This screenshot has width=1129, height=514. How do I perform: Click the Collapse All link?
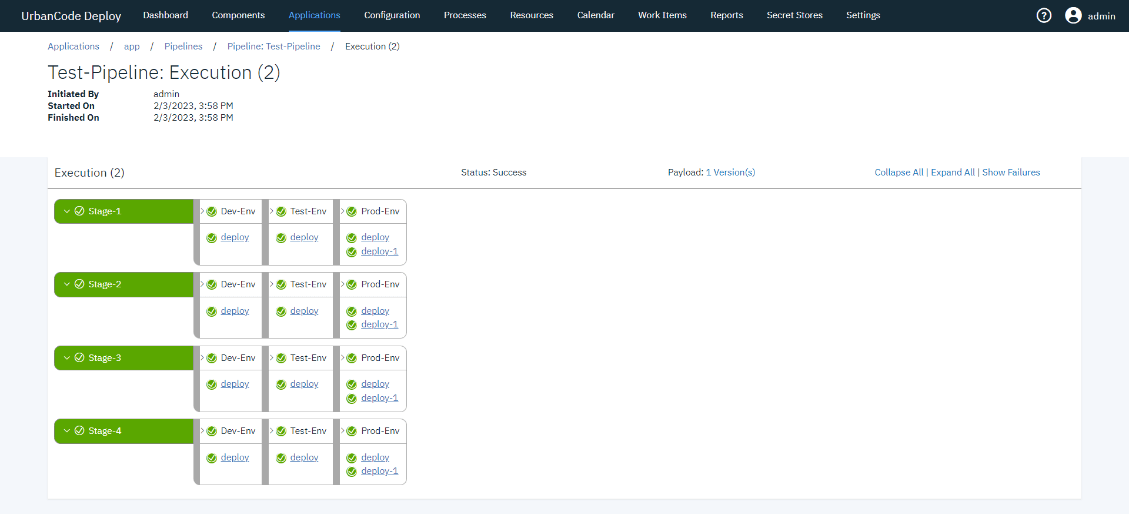pos(898,173)
